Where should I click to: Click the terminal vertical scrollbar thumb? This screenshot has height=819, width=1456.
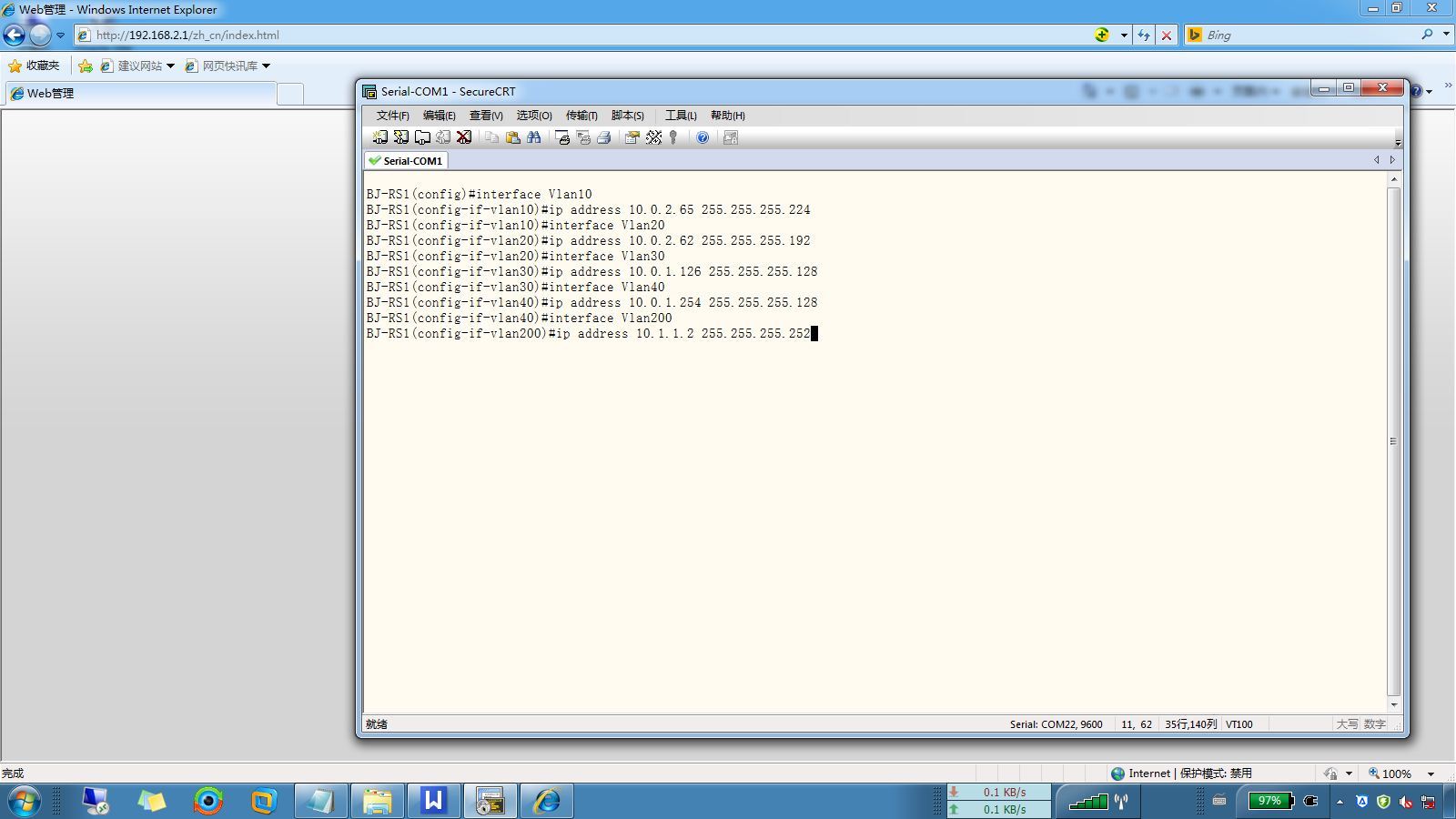1393,441
